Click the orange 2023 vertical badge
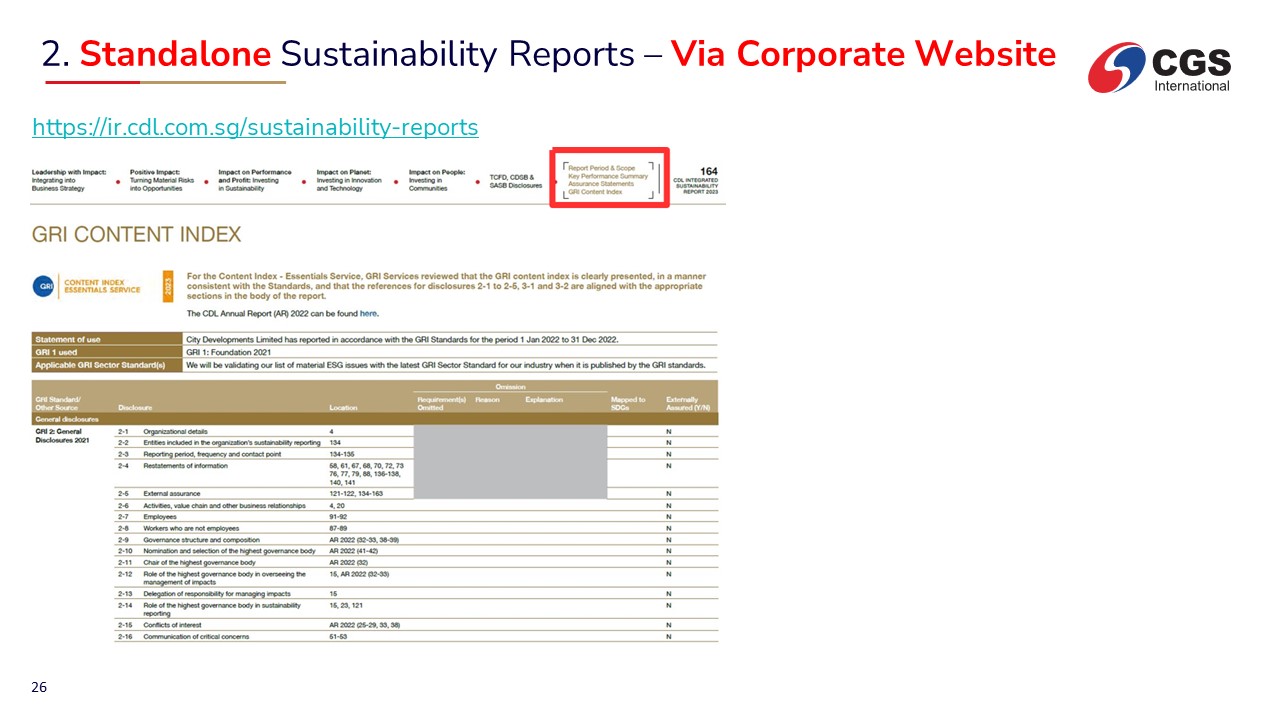Viewport: 1280px width, 720px height. [x=167, y=286]
